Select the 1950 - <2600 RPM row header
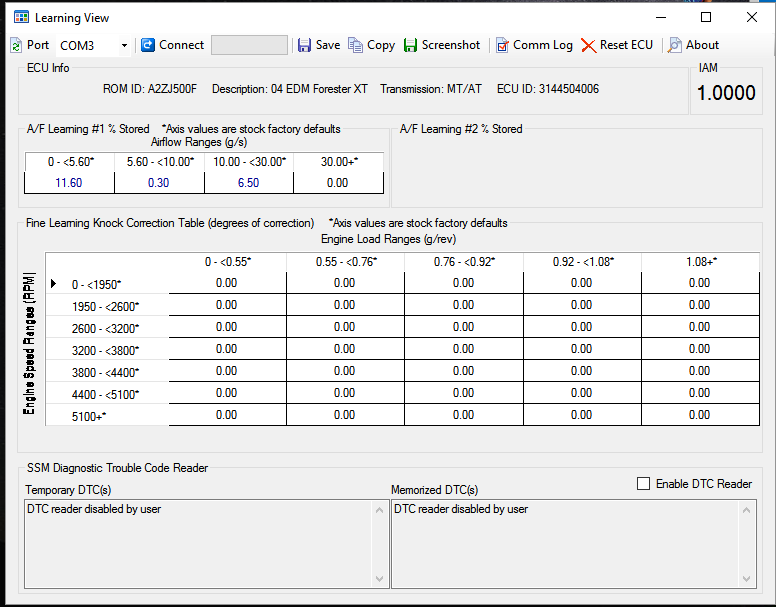This screenshot has width=776, height=607. (x=107, y=306)
